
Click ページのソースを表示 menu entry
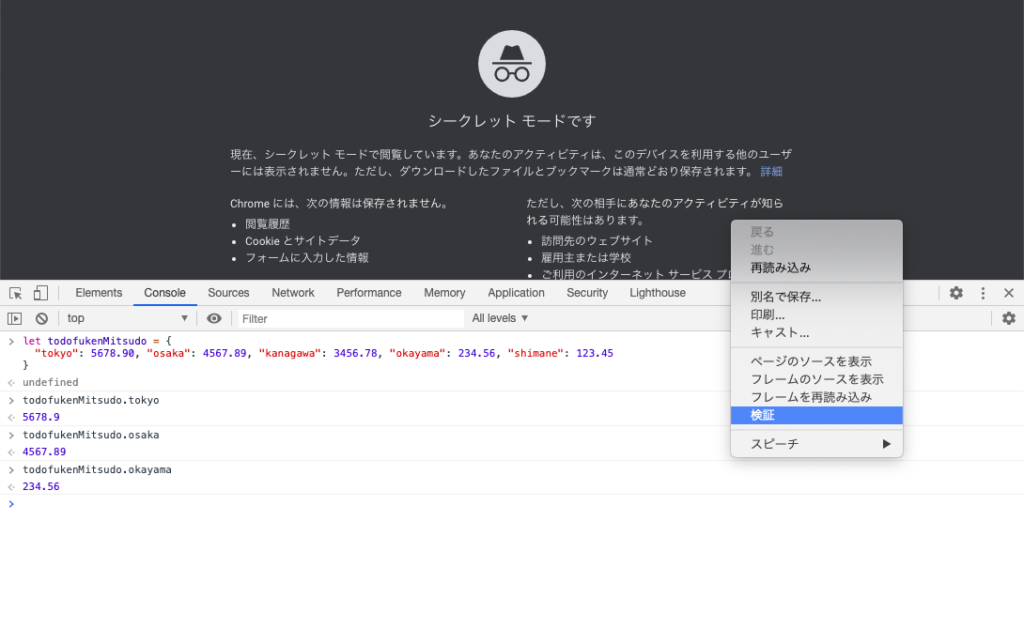click(810, 361)
